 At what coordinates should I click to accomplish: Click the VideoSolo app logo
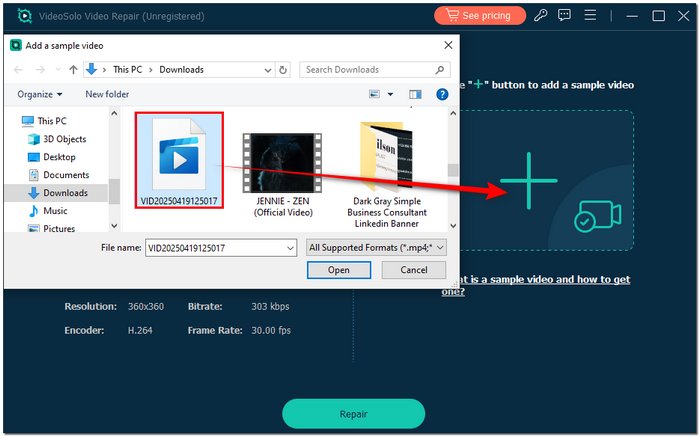click(24, 16)
